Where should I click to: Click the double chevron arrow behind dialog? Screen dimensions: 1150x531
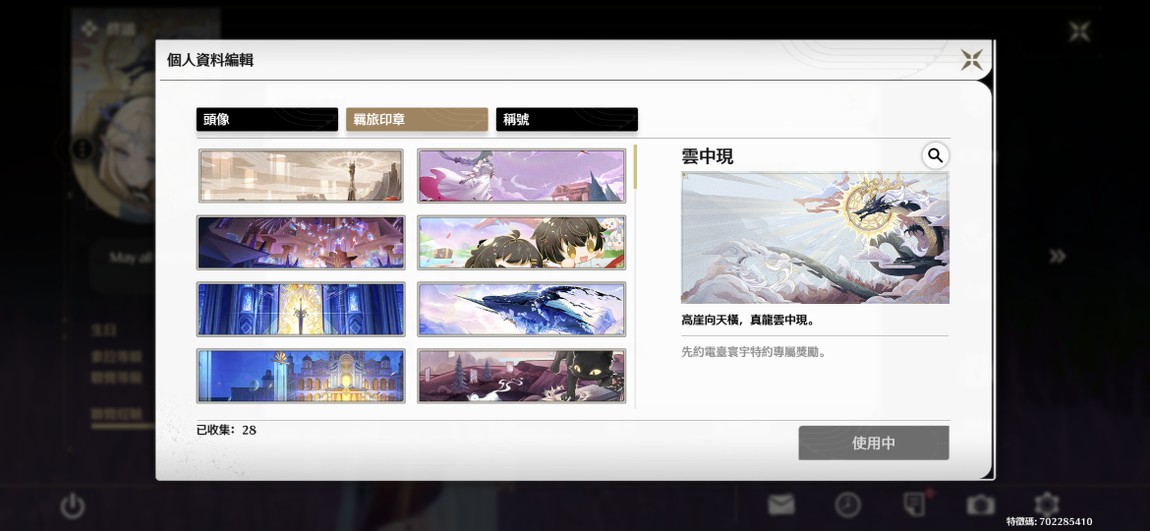point(1057,256)
